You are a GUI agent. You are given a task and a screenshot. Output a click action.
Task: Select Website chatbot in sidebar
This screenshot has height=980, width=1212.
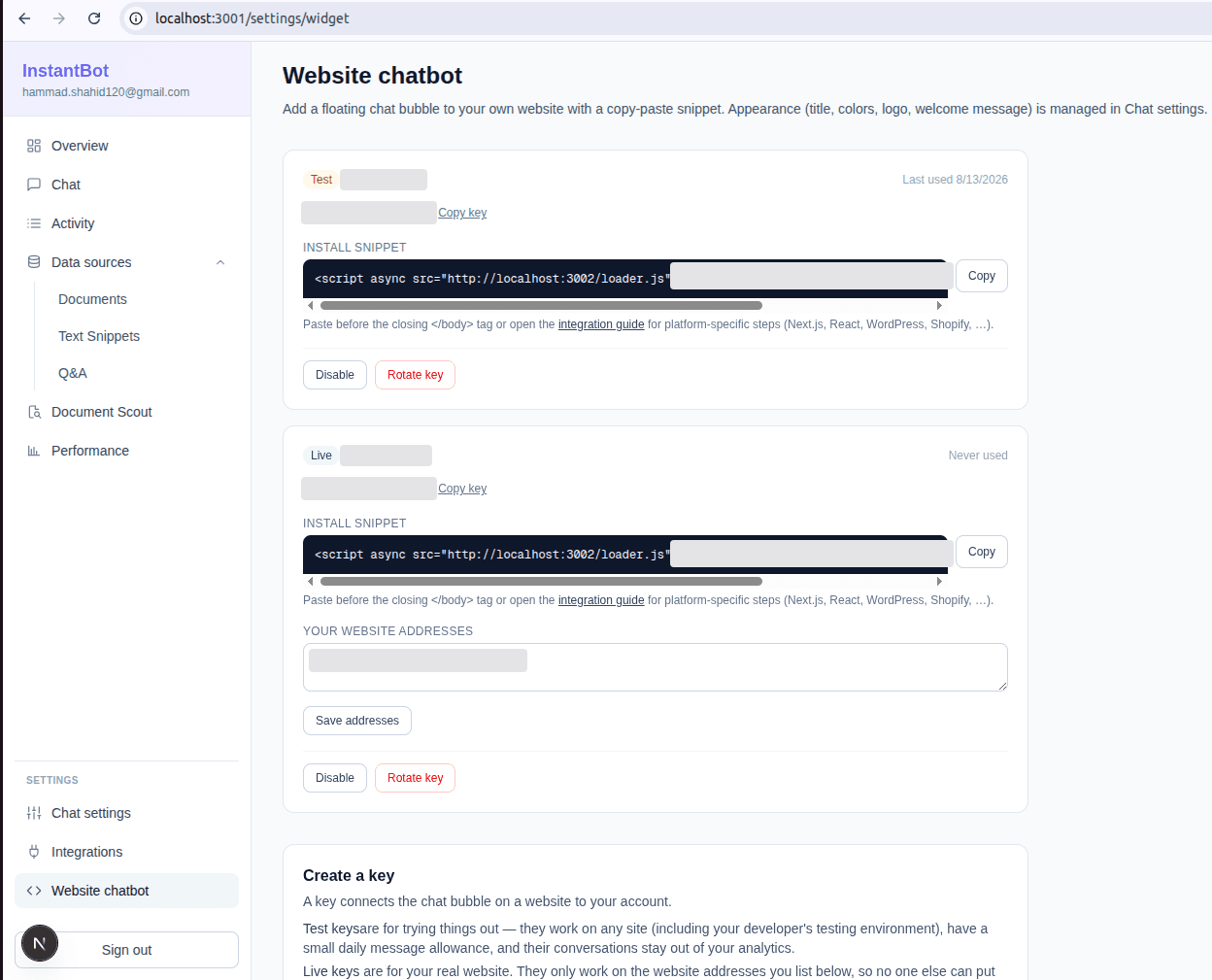point(126,891)
